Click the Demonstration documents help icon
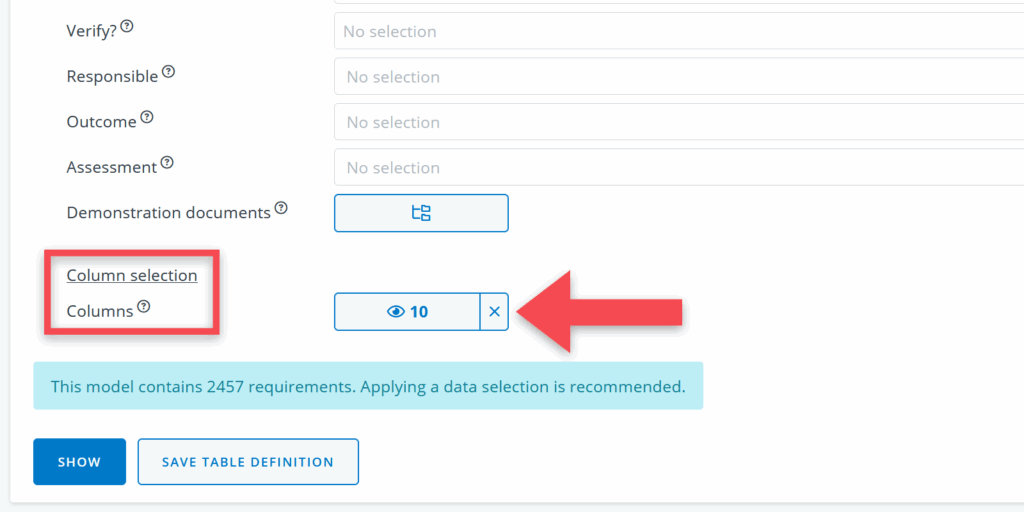The image size is (1024, 512). coord(281,208)
